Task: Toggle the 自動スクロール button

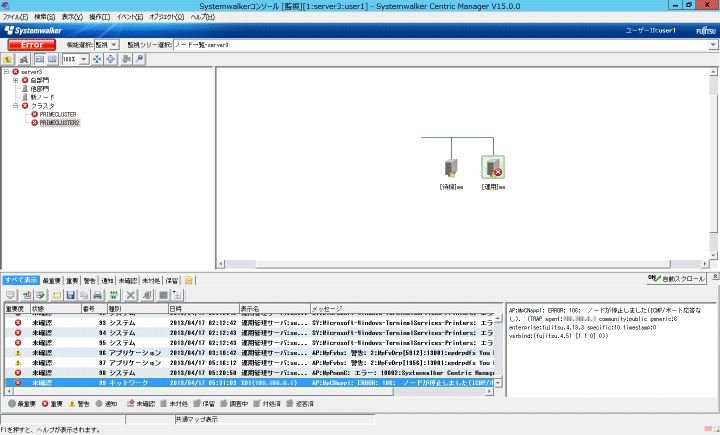Action: [x=677, y=278]
